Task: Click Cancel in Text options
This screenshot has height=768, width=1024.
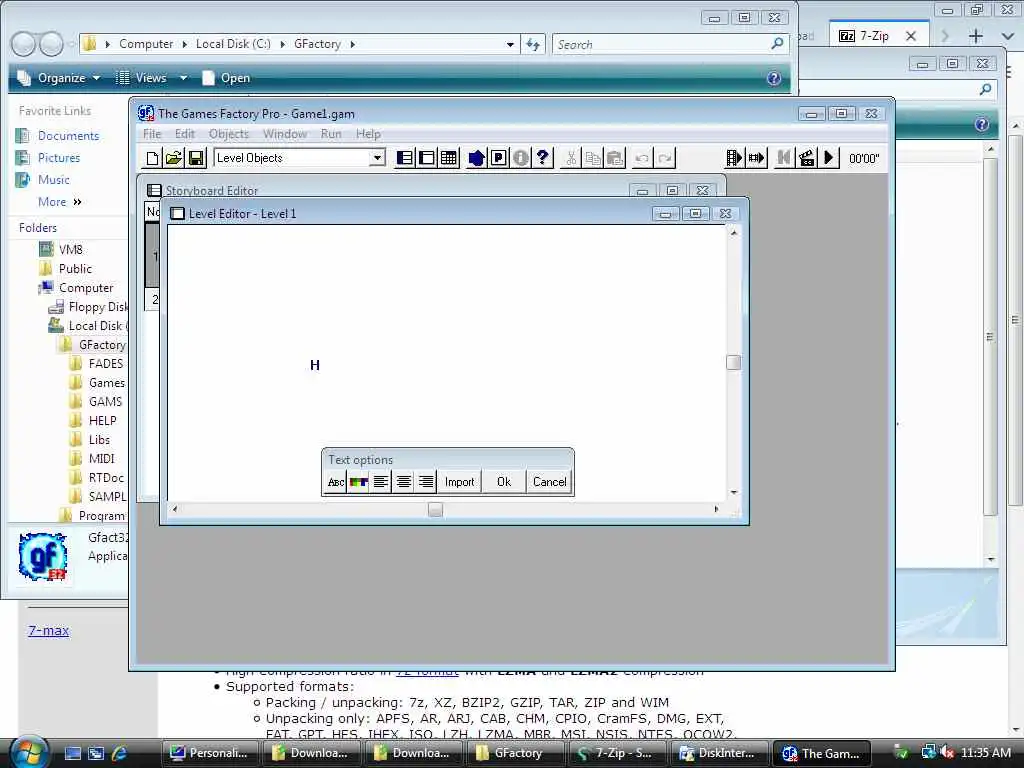Action: 549,482
